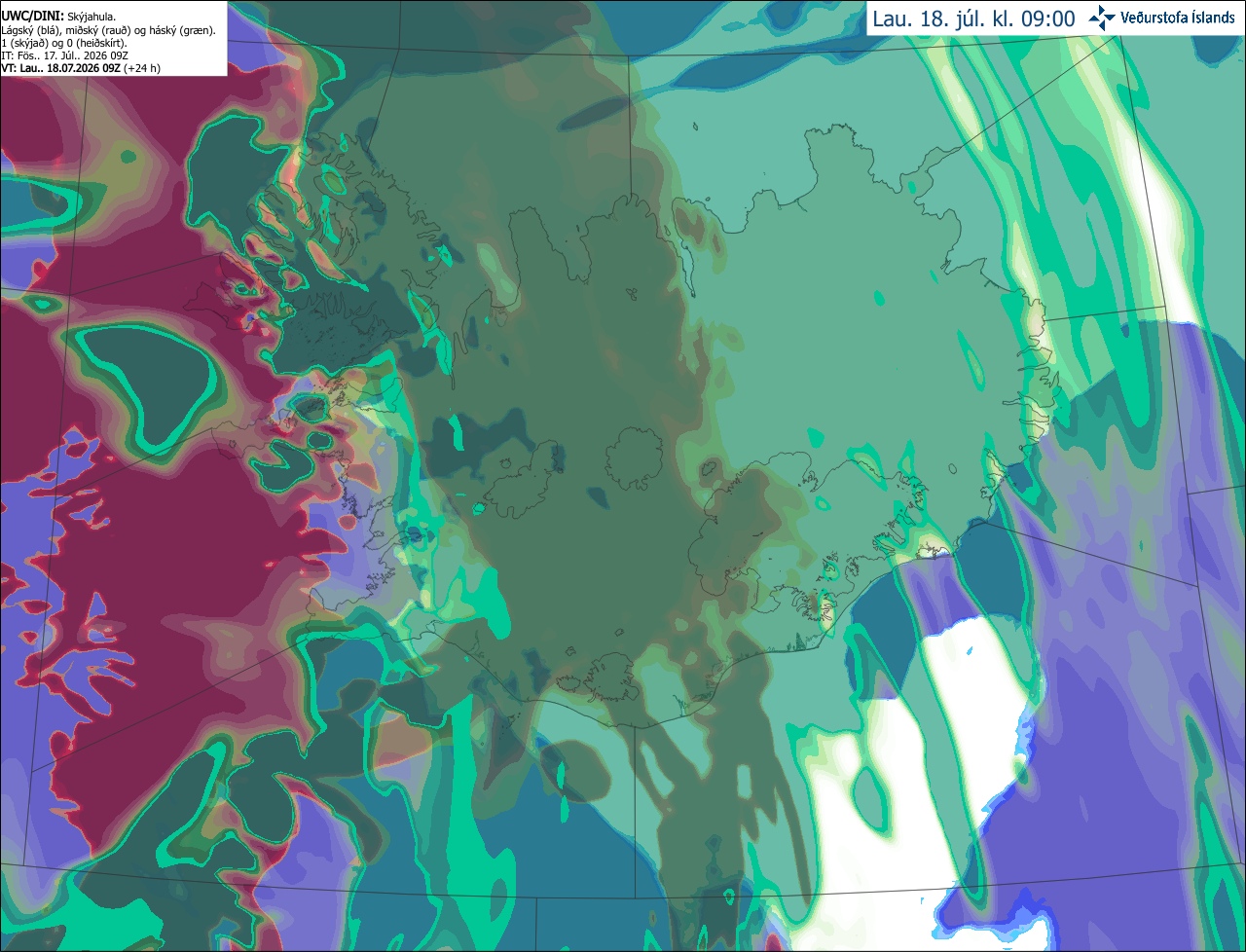
Task: Click the Veðurstofa Íslands snowflake logo icon
Action: 1102,18
